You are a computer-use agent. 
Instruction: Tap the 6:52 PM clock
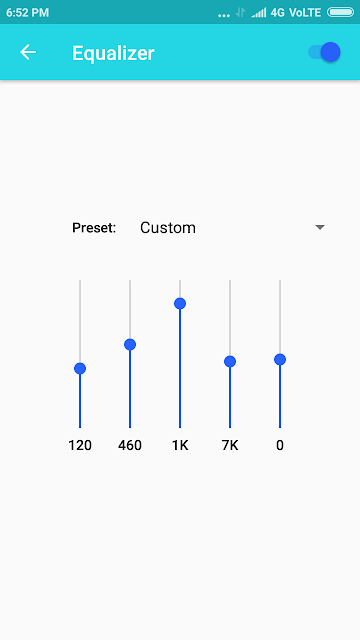point(27,13)
